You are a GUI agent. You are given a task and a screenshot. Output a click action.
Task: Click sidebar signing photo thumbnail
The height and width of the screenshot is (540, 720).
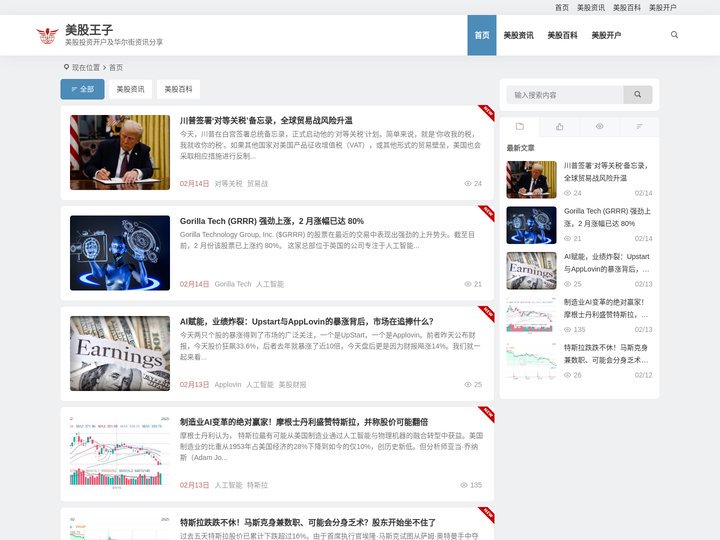tap(531, 180)
